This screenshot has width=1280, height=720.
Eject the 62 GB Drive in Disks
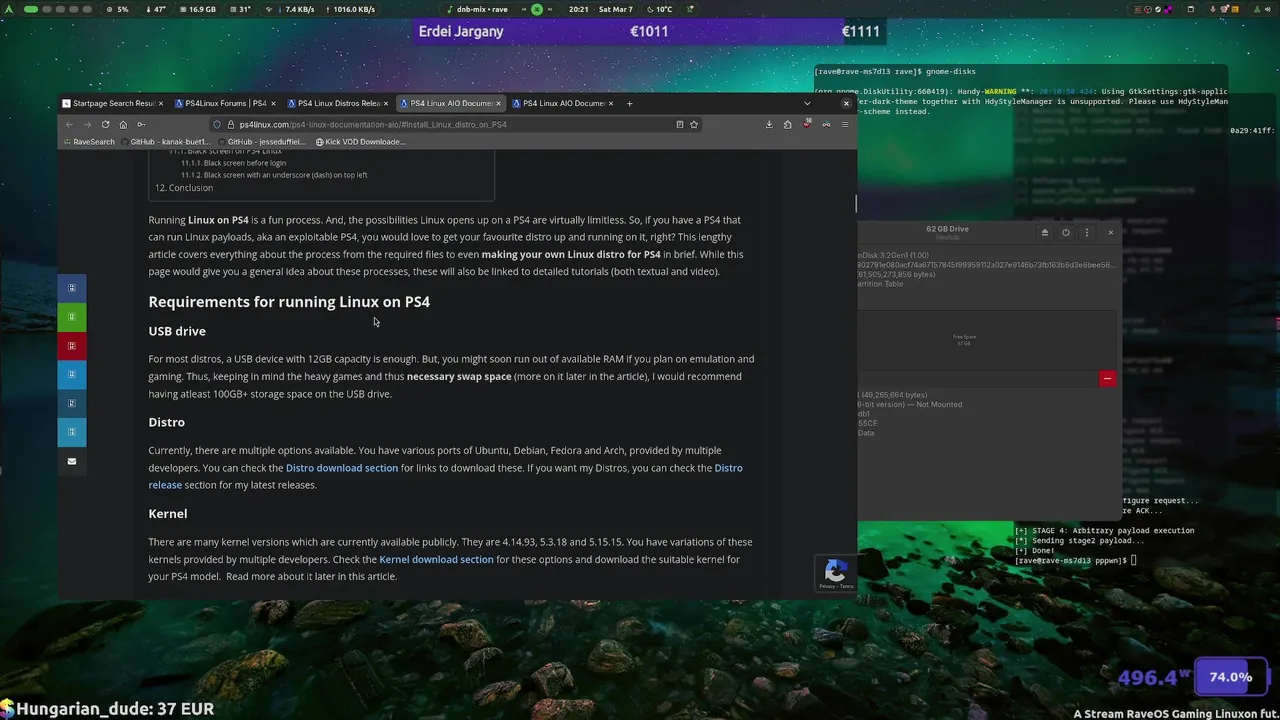click(1045, 232)
